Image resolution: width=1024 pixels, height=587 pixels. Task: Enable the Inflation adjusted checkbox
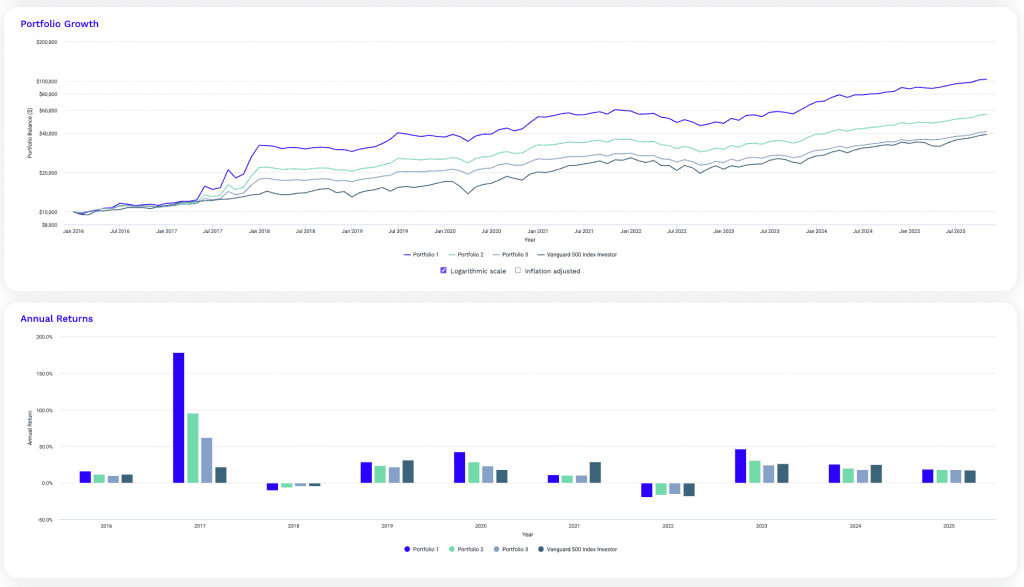coord(518,269)
